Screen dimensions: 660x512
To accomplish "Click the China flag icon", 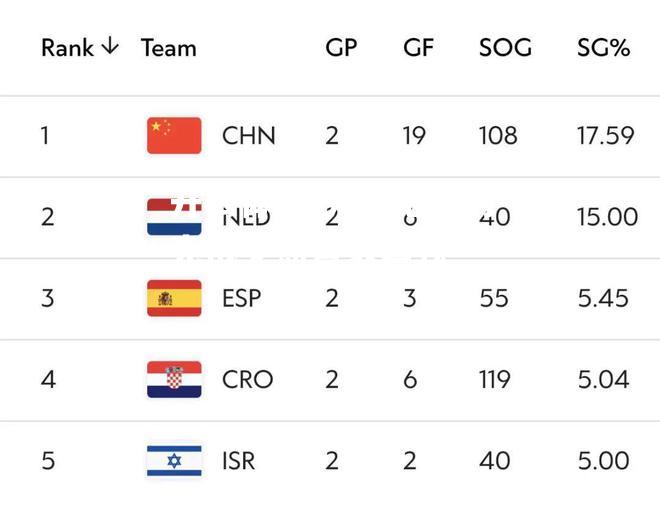I will (x=174, y=136).
